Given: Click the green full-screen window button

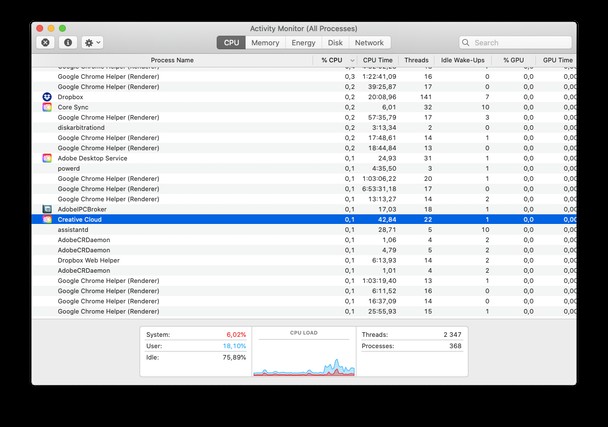Looking at the screenshot, I should (x=62, y=28).
